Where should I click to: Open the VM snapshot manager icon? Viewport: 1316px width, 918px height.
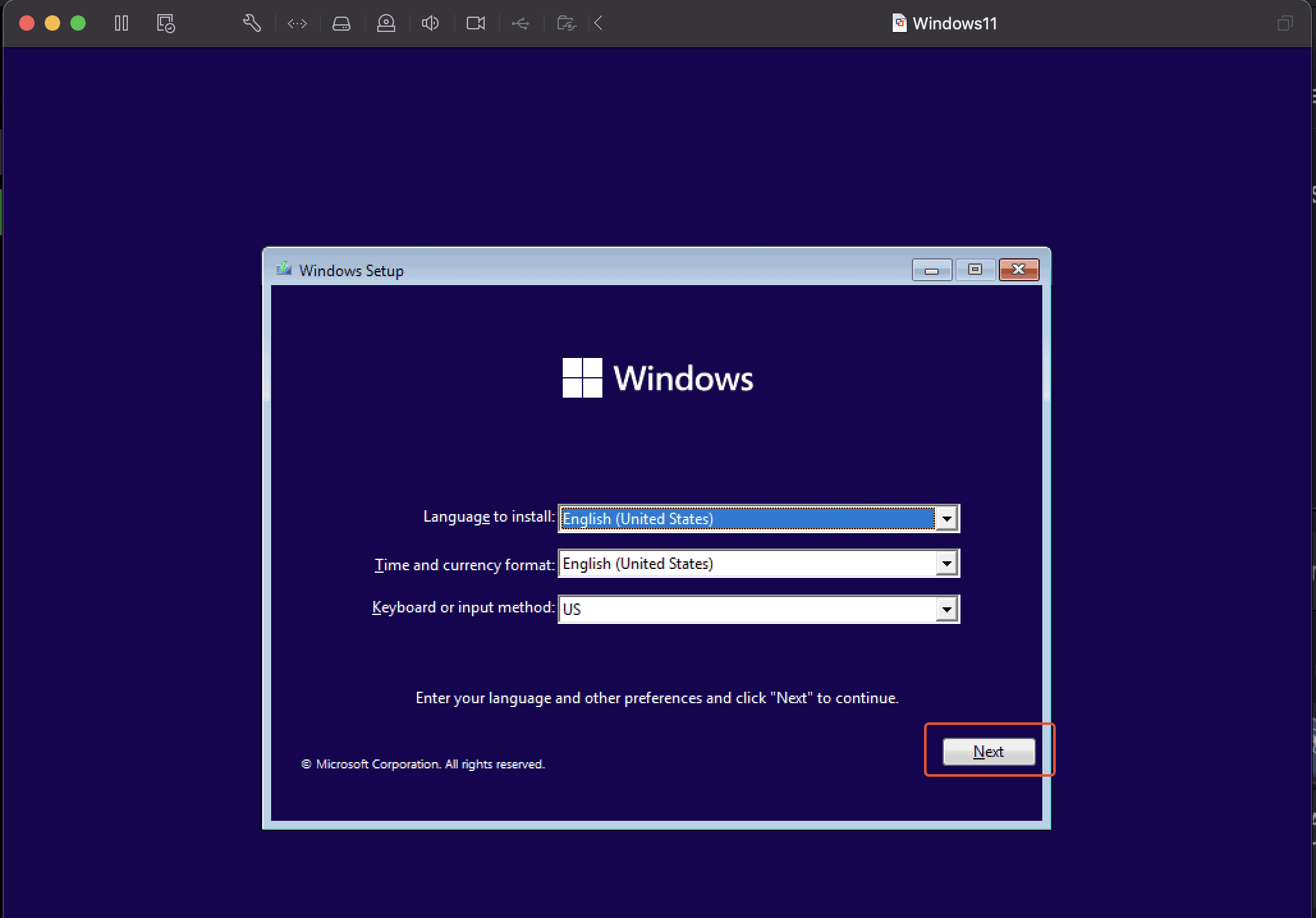click(x=166, y=24)
